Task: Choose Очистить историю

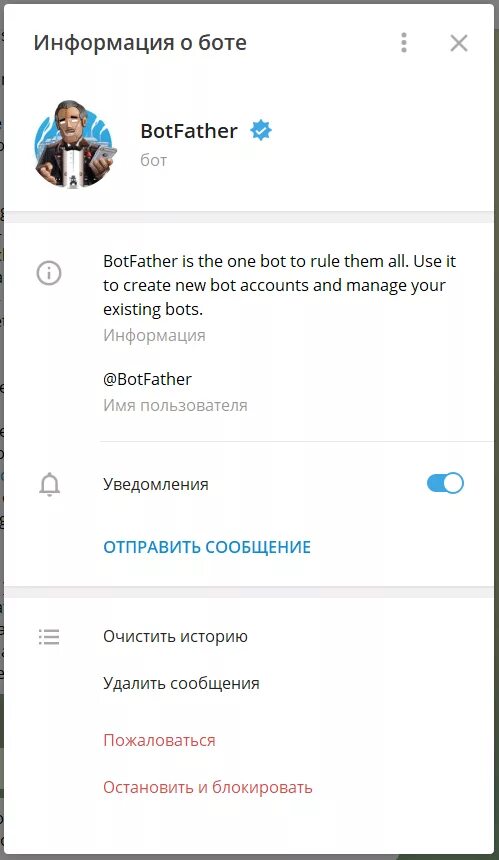Action: pyautogui.click(x=175, y=636)
